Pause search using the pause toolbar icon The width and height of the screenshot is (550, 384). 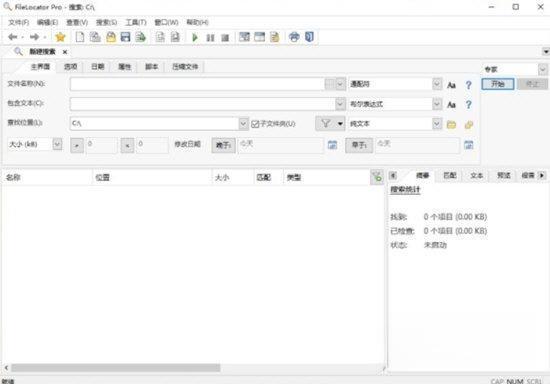pos(210,38)
